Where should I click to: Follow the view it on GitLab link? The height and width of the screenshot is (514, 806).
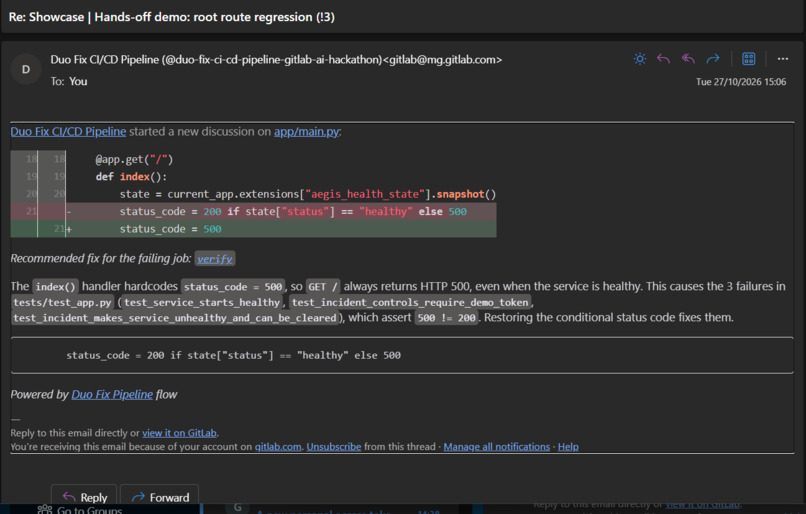pyautogui.click(x=179, y=433)
